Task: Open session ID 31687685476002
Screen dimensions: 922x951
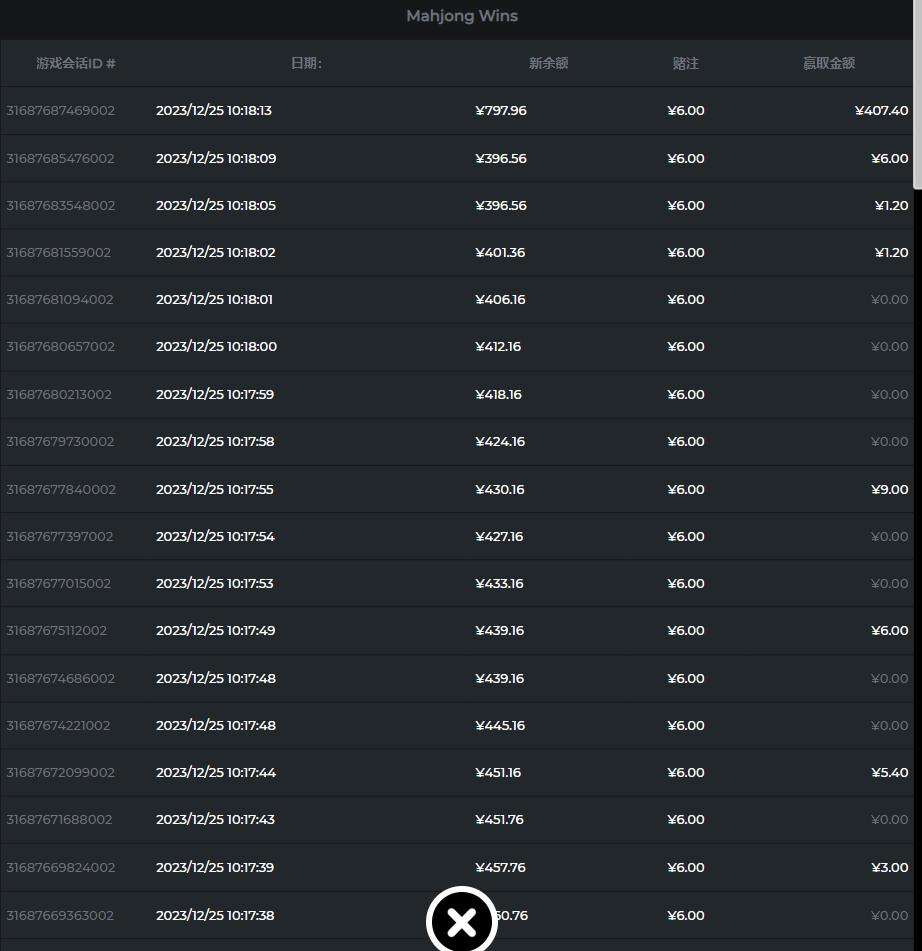Action: (61, 158)
